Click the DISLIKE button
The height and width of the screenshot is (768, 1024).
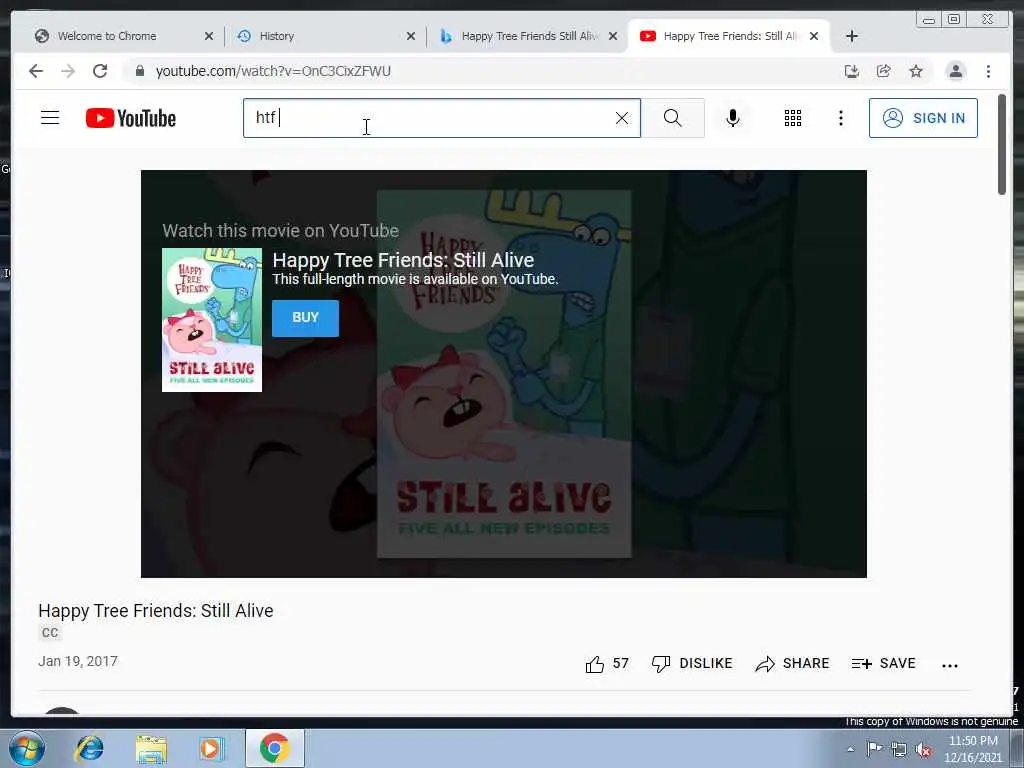pyautogui.click(x=692, y=664)
